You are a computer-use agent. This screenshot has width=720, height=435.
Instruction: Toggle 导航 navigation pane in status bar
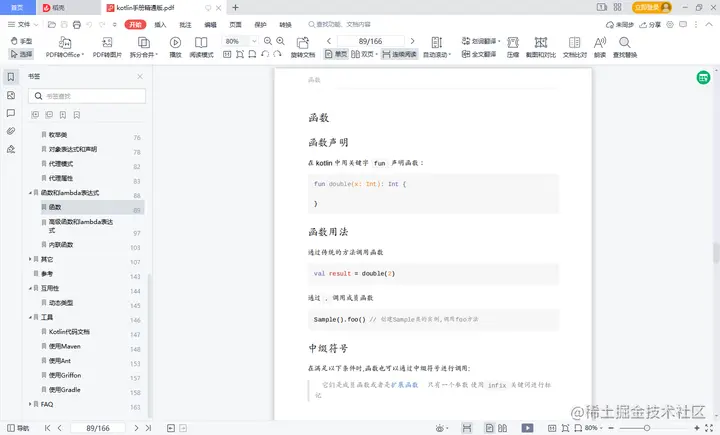pyautogui.click(x=18, y=428)
